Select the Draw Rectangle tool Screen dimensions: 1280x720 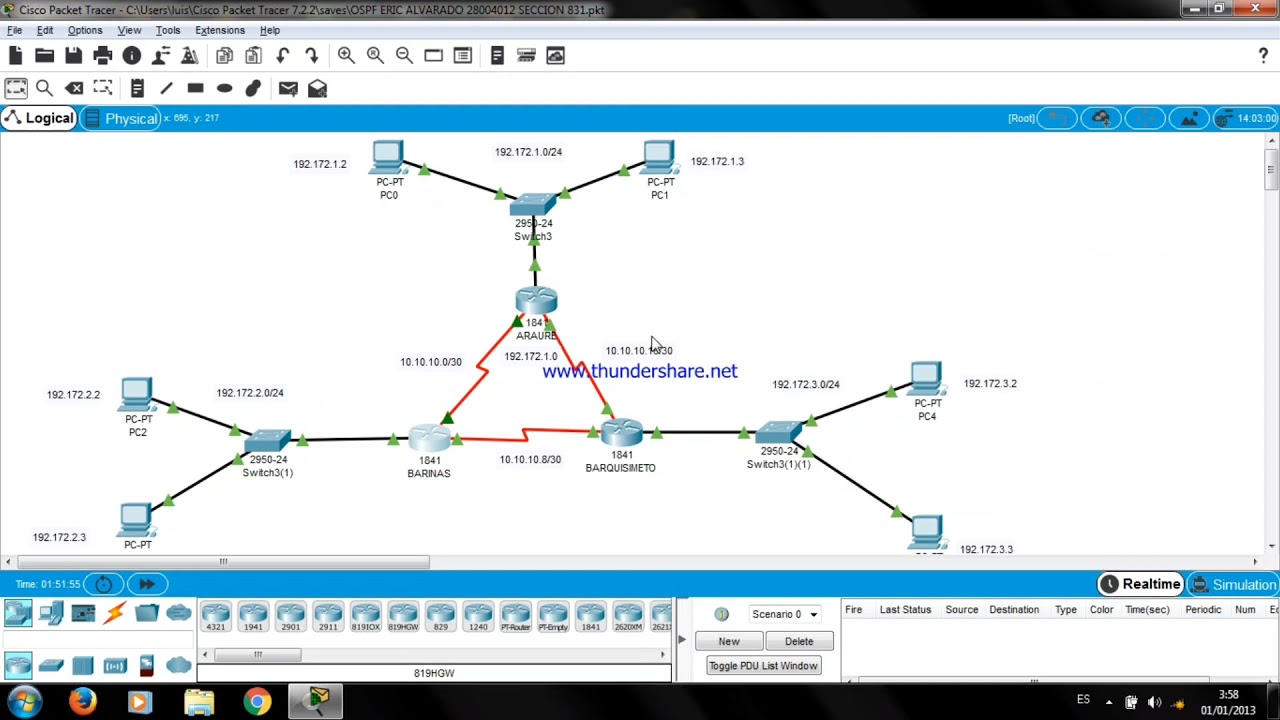[x=195, y=88]
